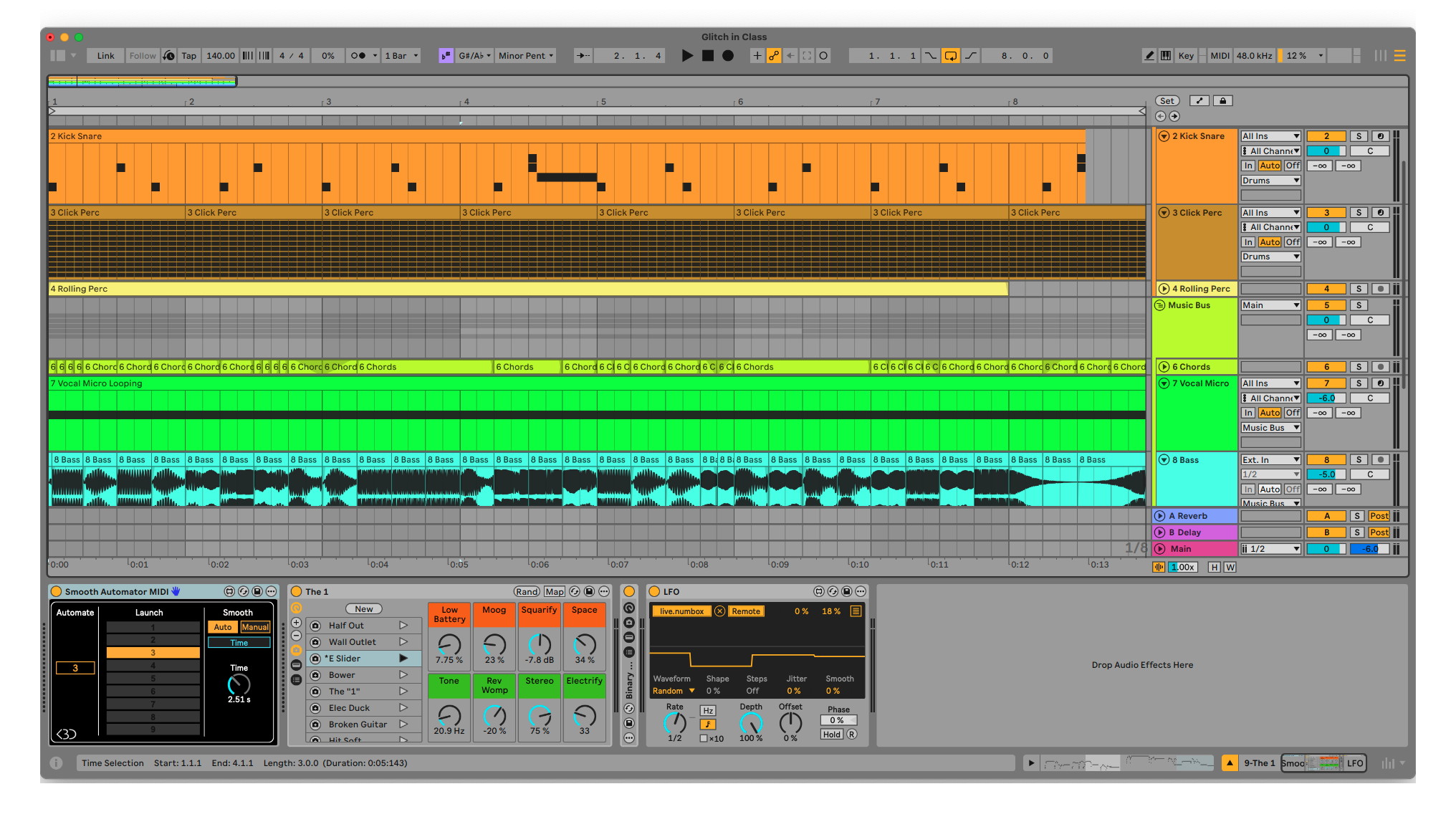Solo the 2 Kick Snare track
This screenshot has height=832, width=1456.
1359,136
